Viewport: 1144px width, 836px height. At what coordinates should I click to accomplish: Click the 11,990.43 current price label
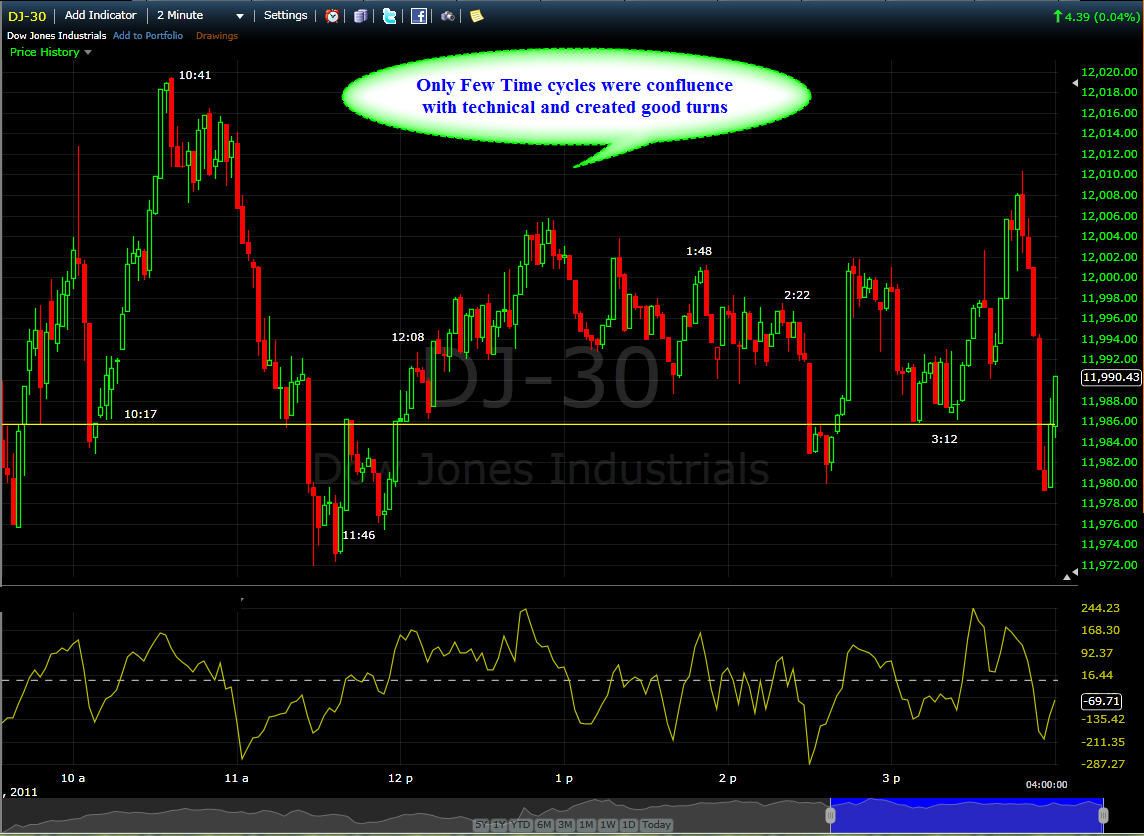[1110, 377]
